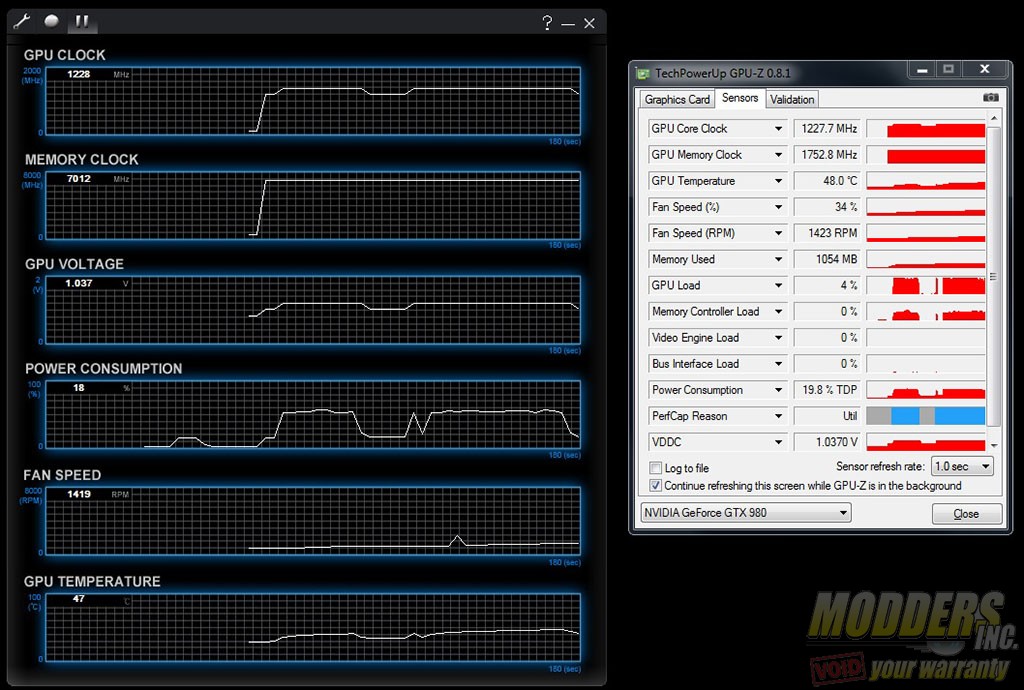
Task: Open the wrench settings icon in monitoring window
Action: coord(21,22)
